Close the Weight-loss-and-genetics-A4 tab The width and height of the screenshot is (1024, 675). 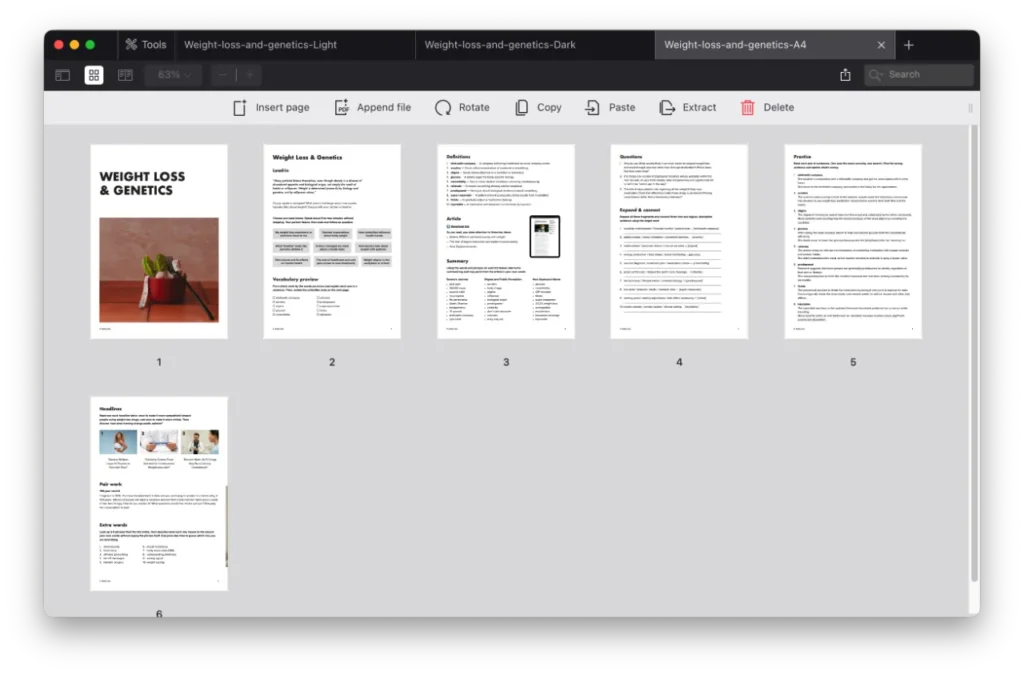881,44
